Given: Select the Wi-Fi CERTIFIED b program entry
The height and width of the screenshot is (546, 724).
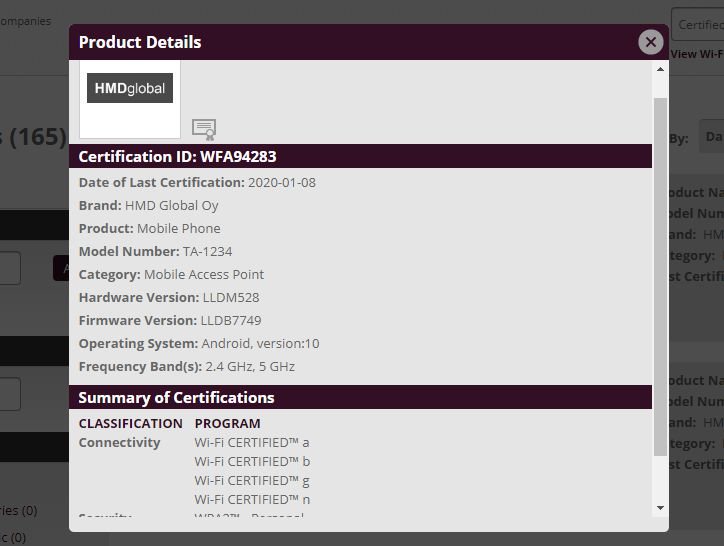Looking at the screenshot, I should (x=252, y=461).
